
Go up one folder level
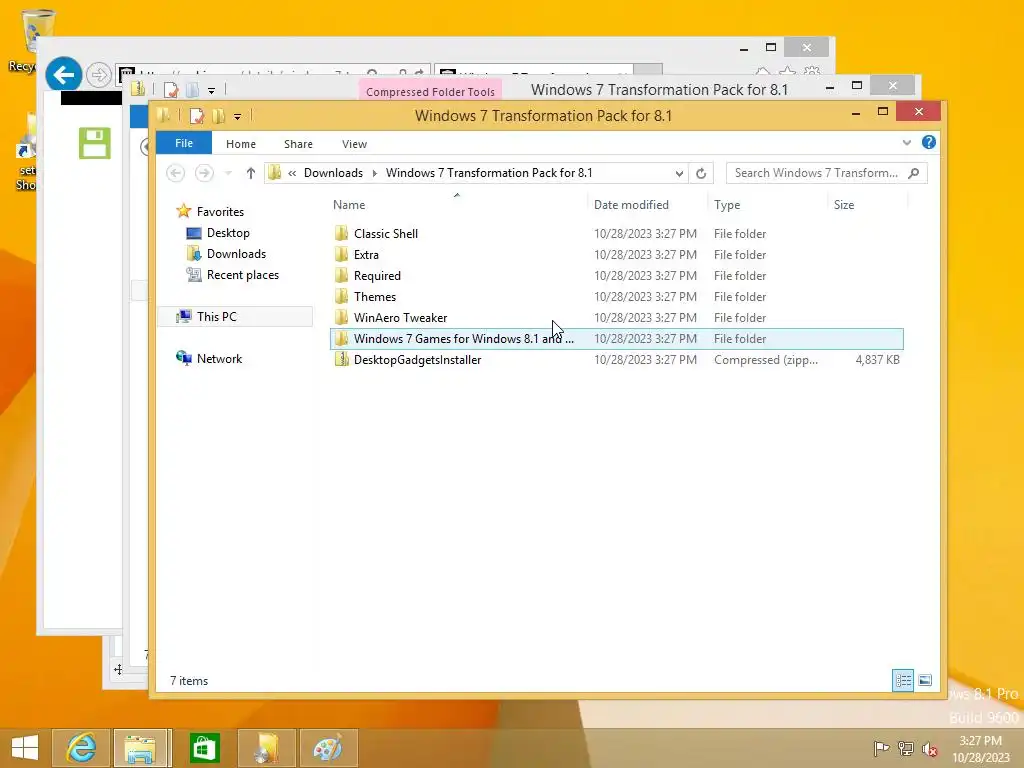tap(251, 173)
